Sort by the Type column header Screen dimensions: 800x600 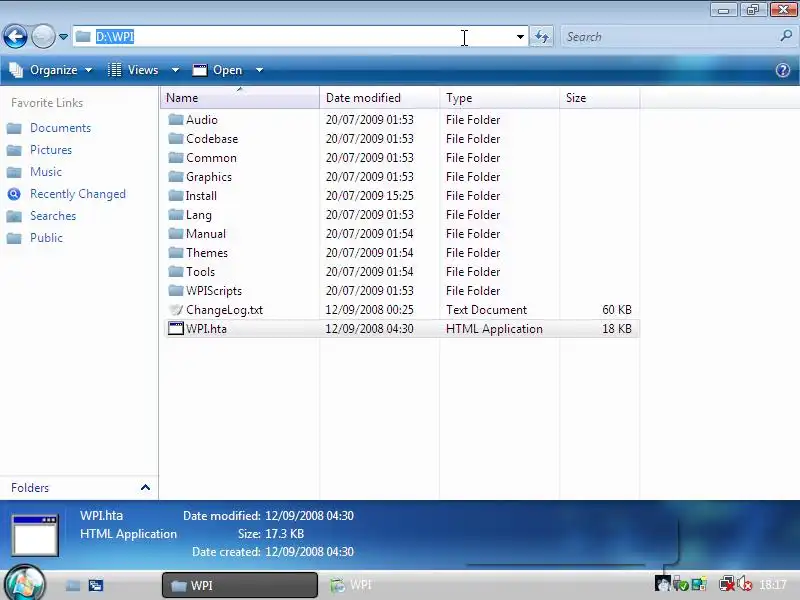tap(499, 98)
